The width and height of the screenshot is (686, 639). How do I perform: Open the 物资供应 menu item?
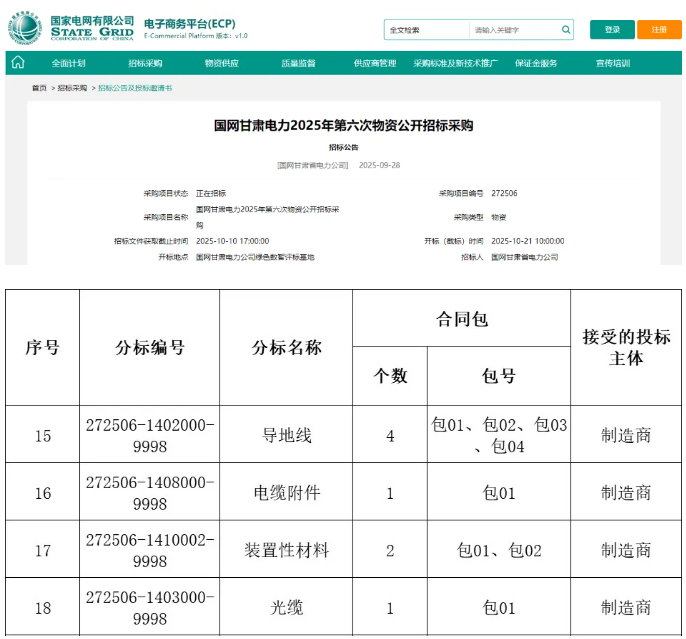221,64
